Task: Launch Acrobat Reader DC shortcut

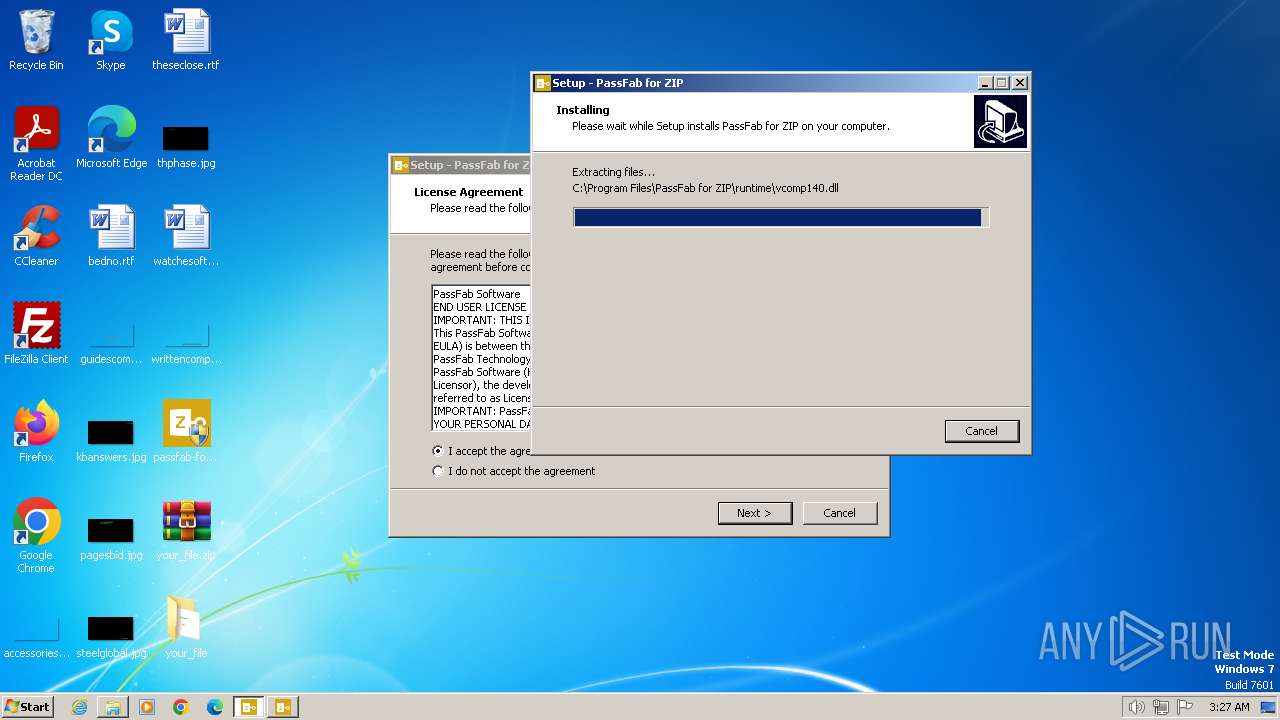Action: click(36, 144)
